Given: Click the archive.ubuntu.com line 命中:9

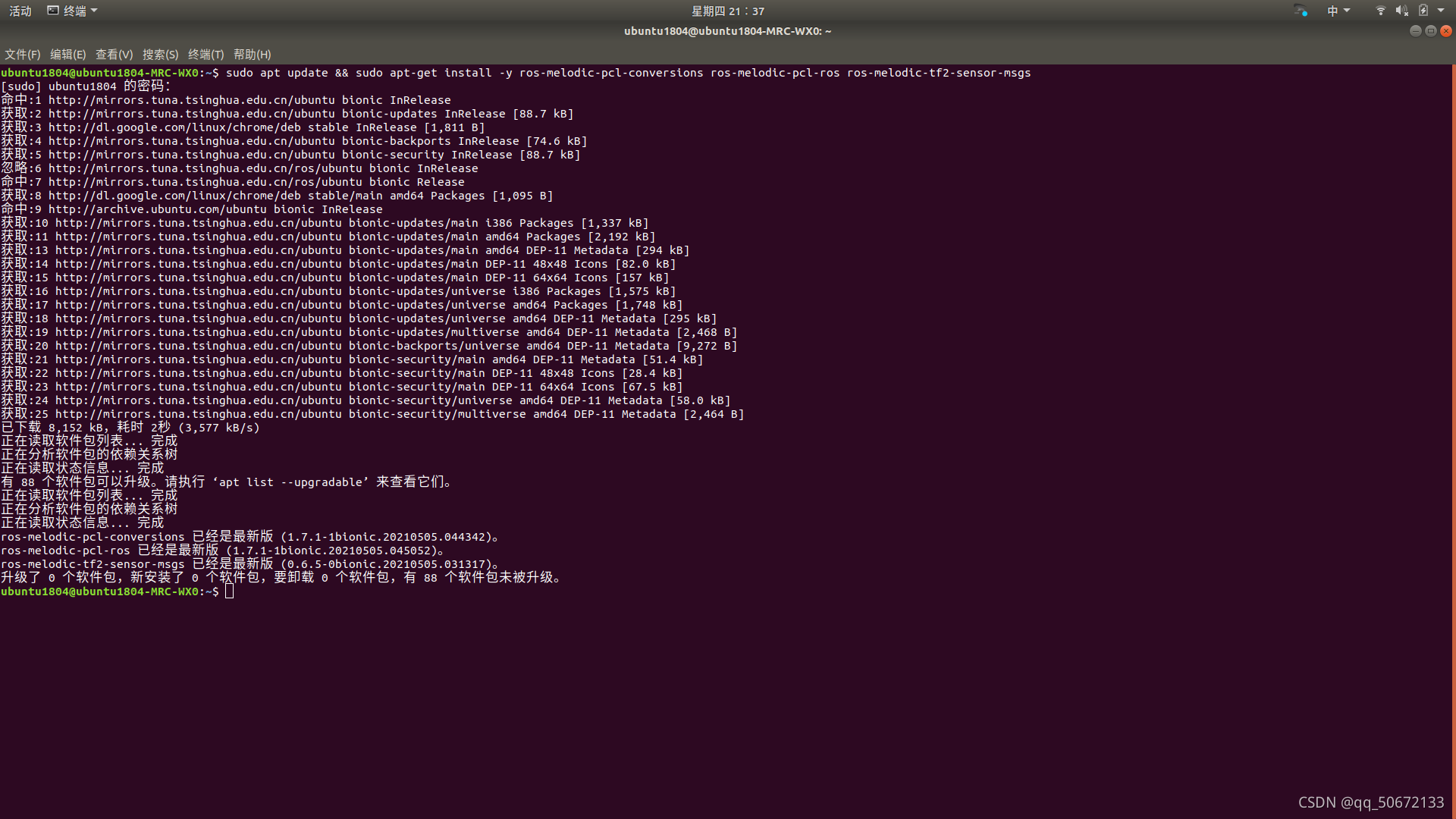Looking at the screenshot, I should (x=192, y=209).
